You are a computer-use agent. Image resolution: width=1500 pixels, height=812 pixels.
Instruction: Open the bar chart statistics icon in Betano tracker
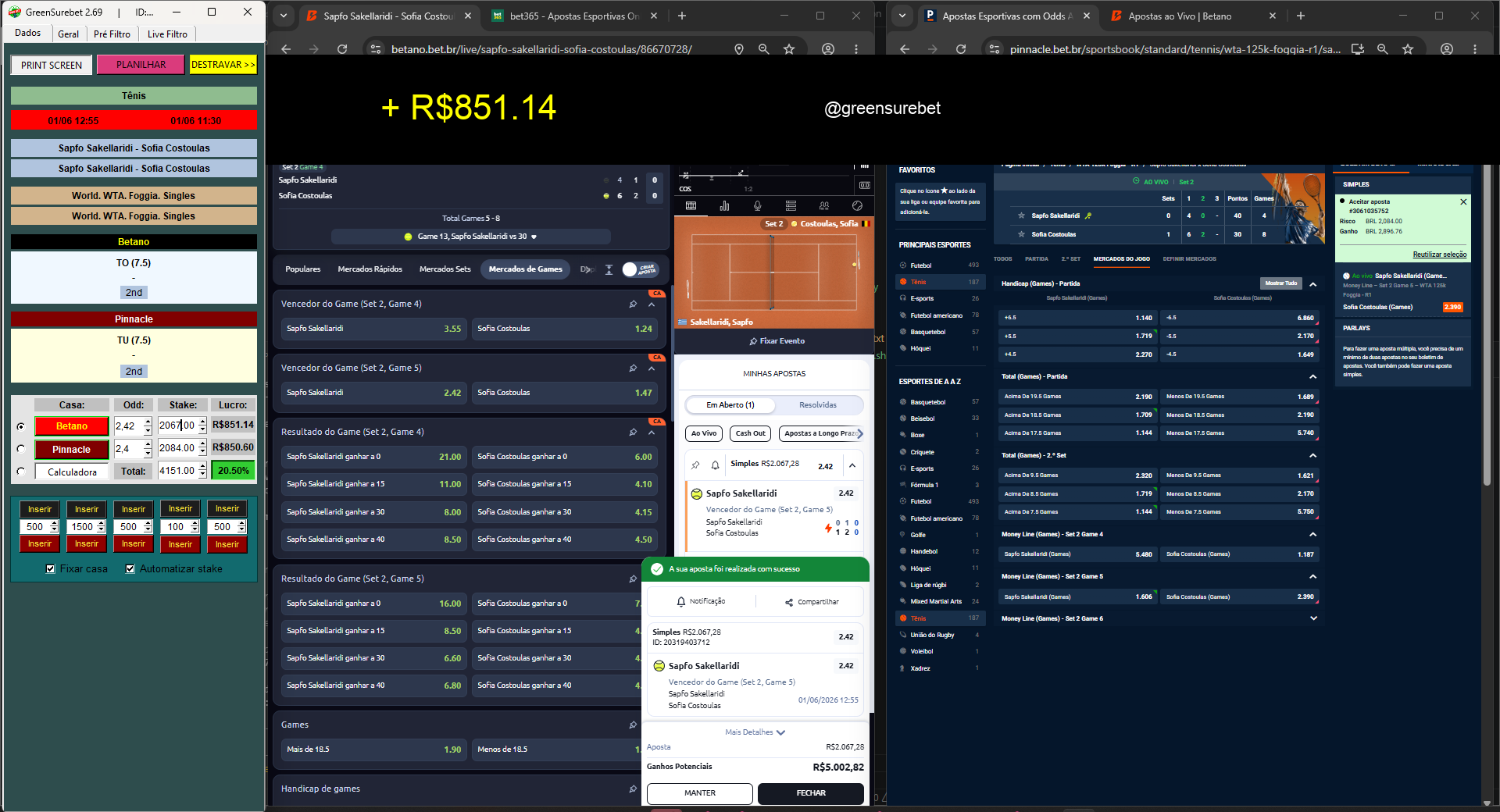click(x=724, y=206)
